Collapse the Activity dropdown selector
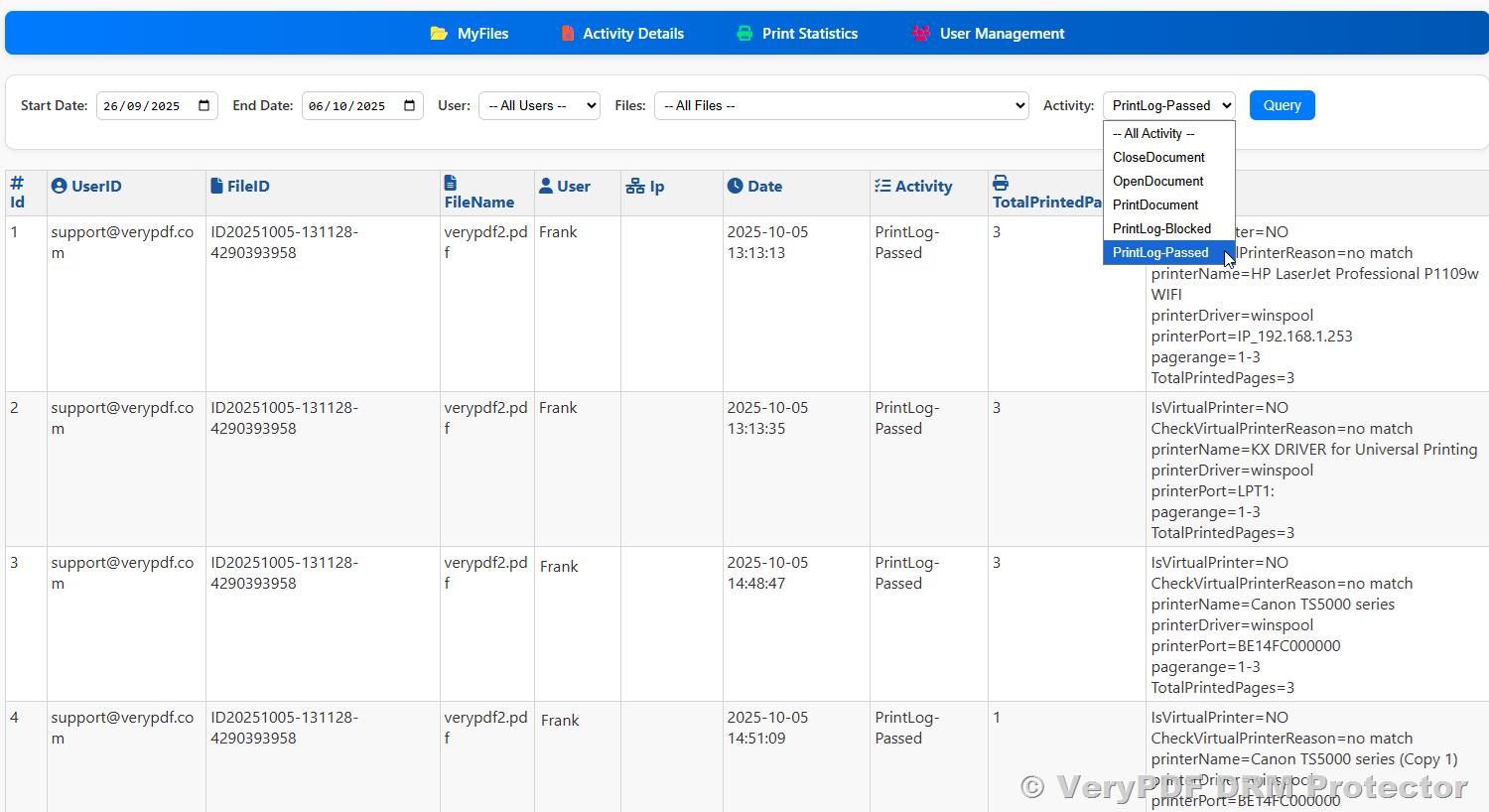 tap(1168, 105)
